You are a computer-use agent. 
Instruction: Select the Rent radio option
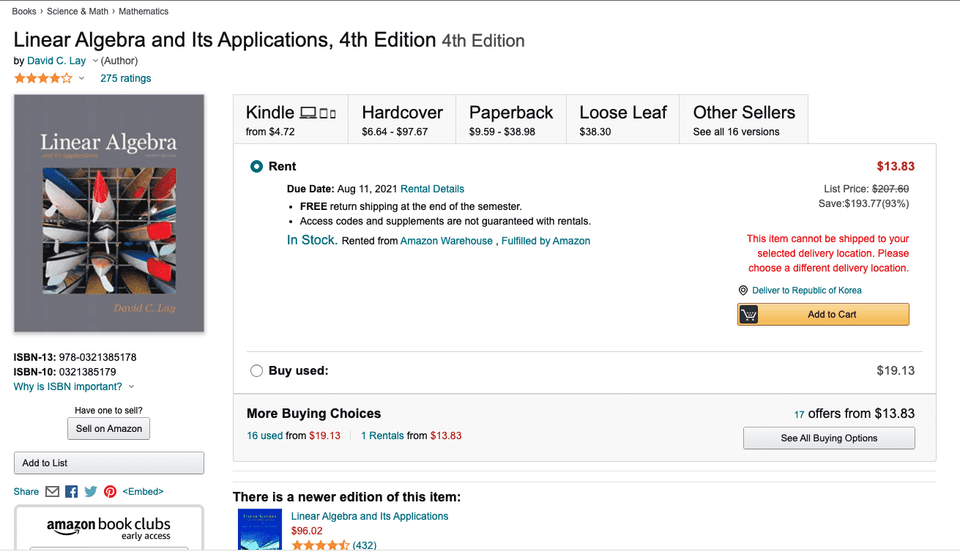(x=257, y=167)
